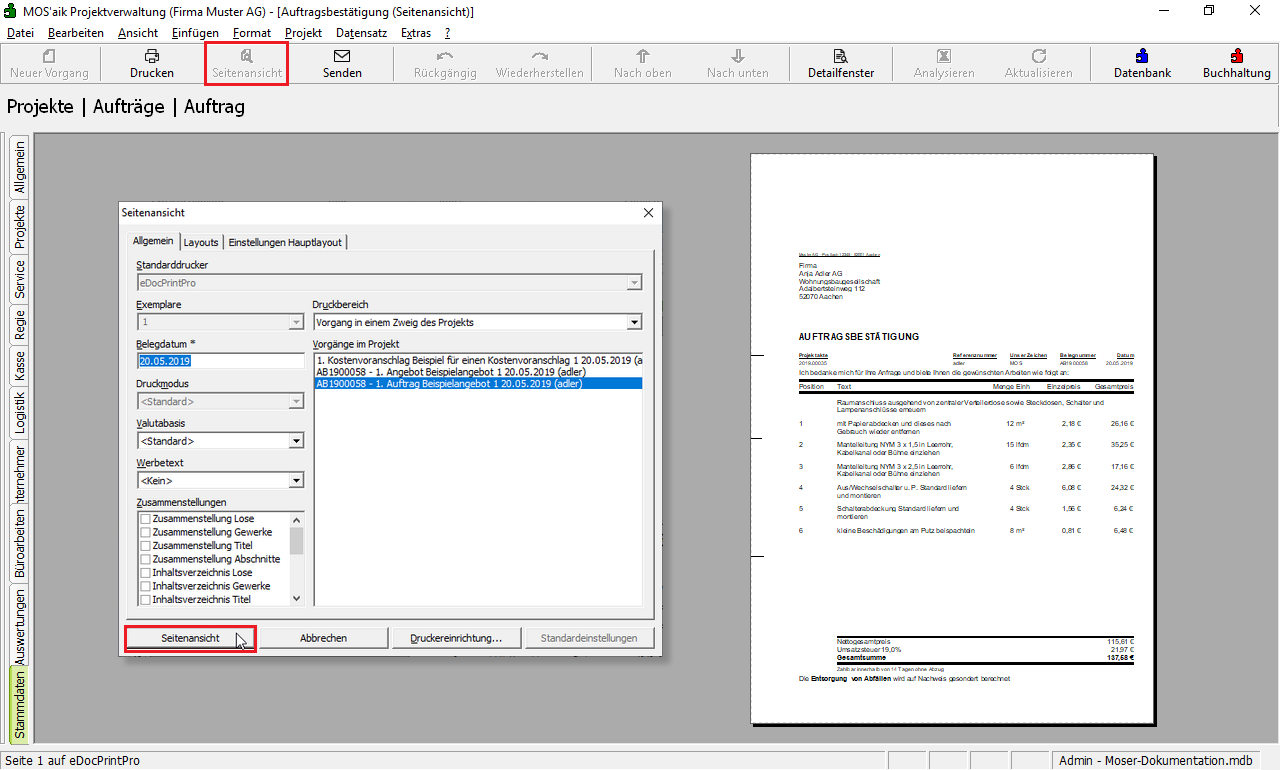
Task: Switch to the Layouts tab
Action: pyautogui.click(x=201, y=242)
